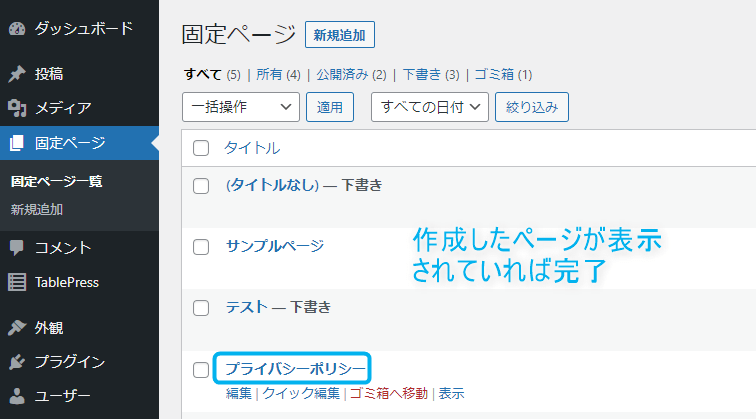Check the box for サンプルページ

tap(201, 247)
